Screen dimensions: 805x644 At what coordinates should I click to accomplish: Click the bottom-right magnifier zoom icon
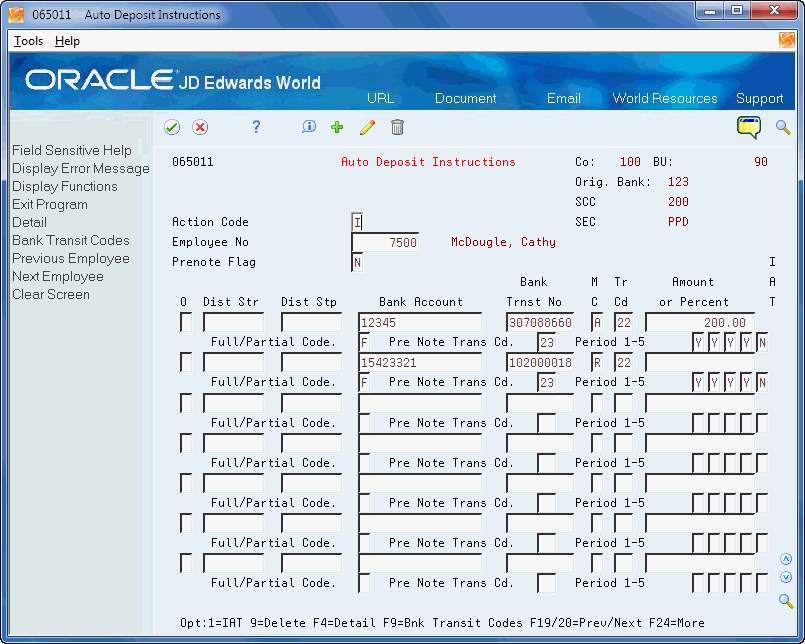click(786, 600)
